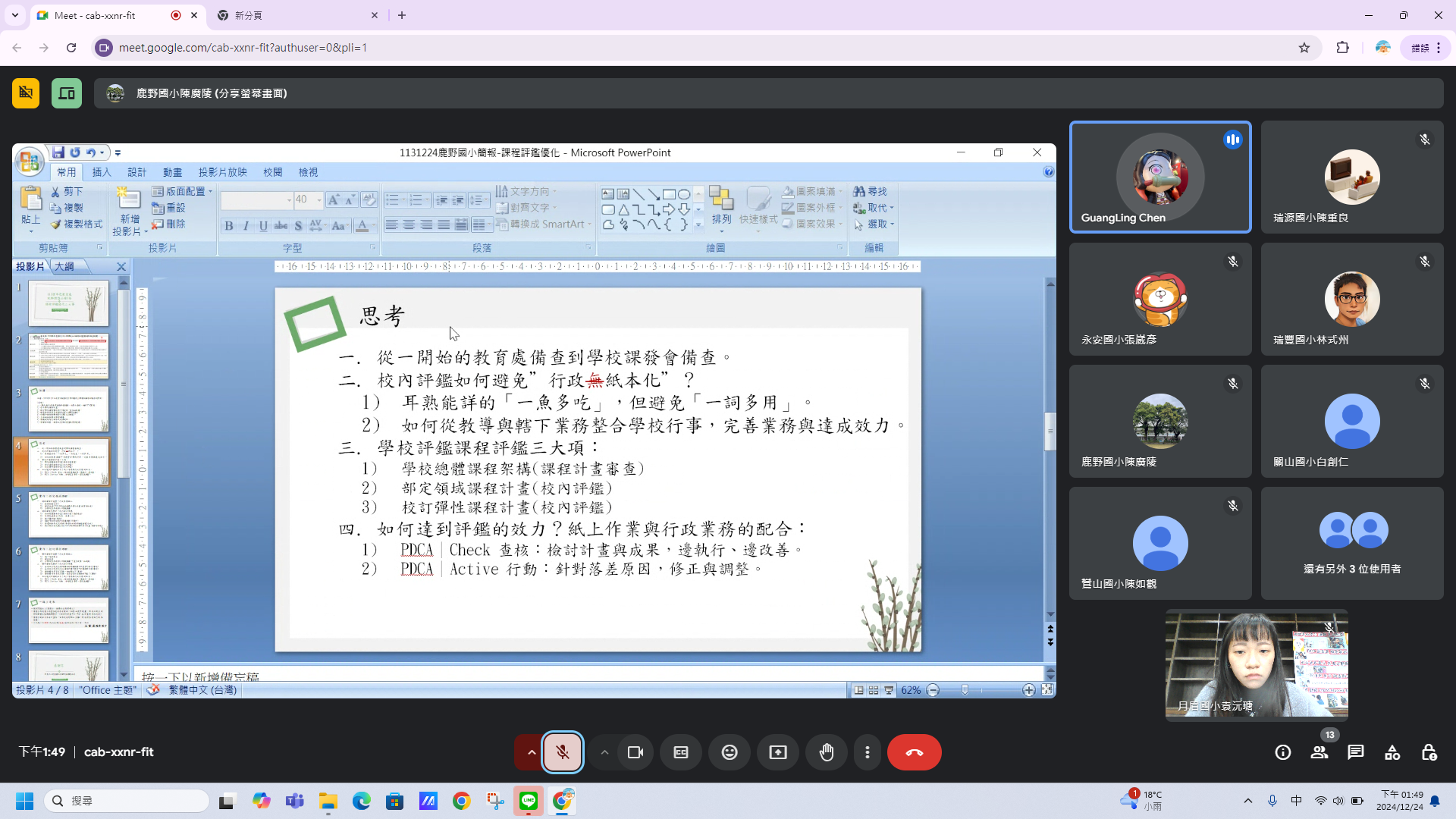
Task: Raise hand in the meeting
Action: click(x=827, y=752)
